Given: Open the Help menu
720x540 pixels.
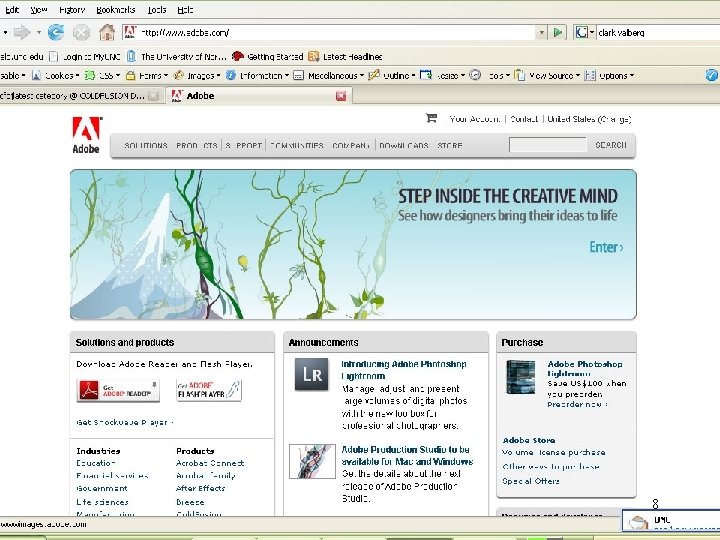Looking at the screenshot, I should tap(185, 9).
